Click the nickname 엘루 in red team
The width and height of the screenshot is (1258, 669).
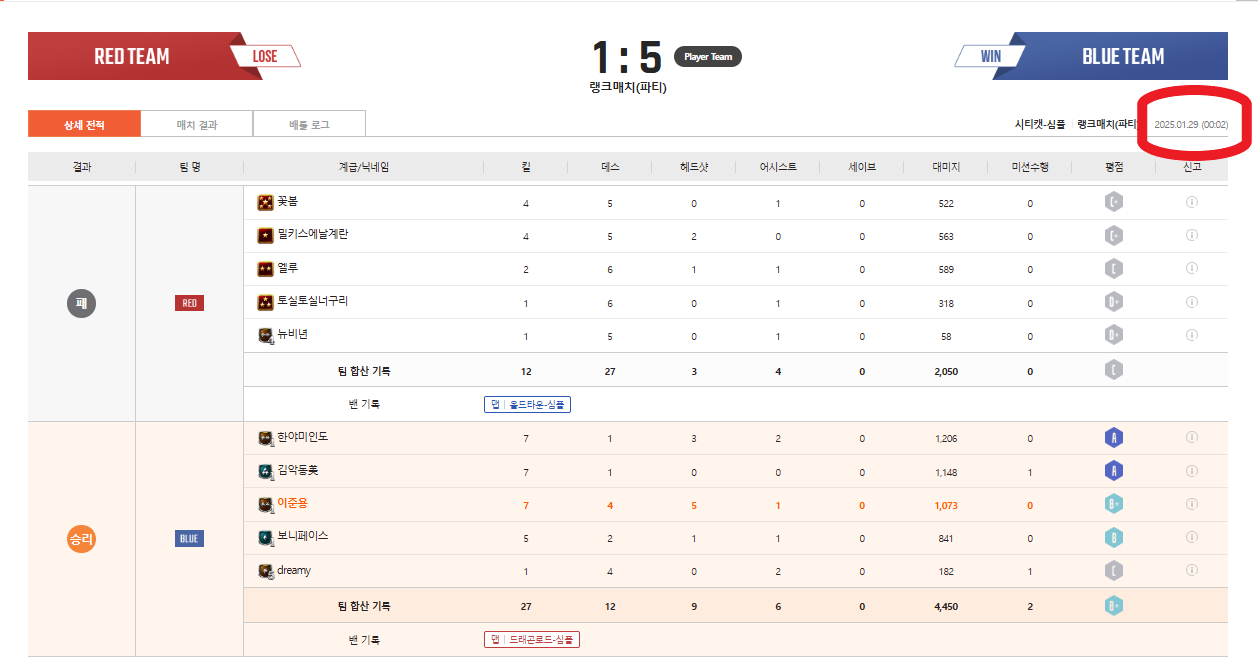[x=288, y=268]
